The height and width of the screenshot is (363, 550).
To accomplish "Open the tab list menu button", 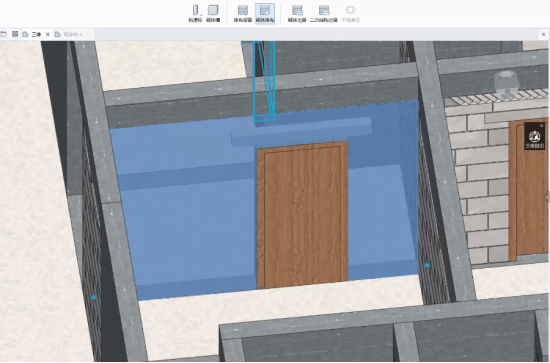I will click(543, 34).
